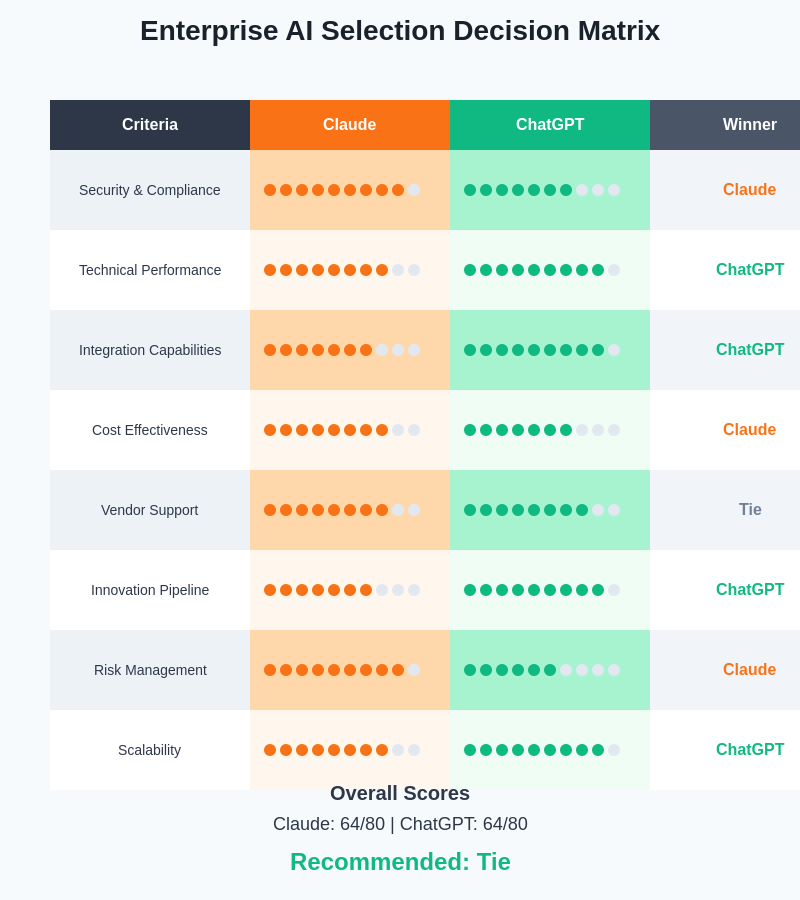Click Claude's dot rating for Cost Effectiveness
Viewport: 800px width, 900px height.
click(342, 430)
